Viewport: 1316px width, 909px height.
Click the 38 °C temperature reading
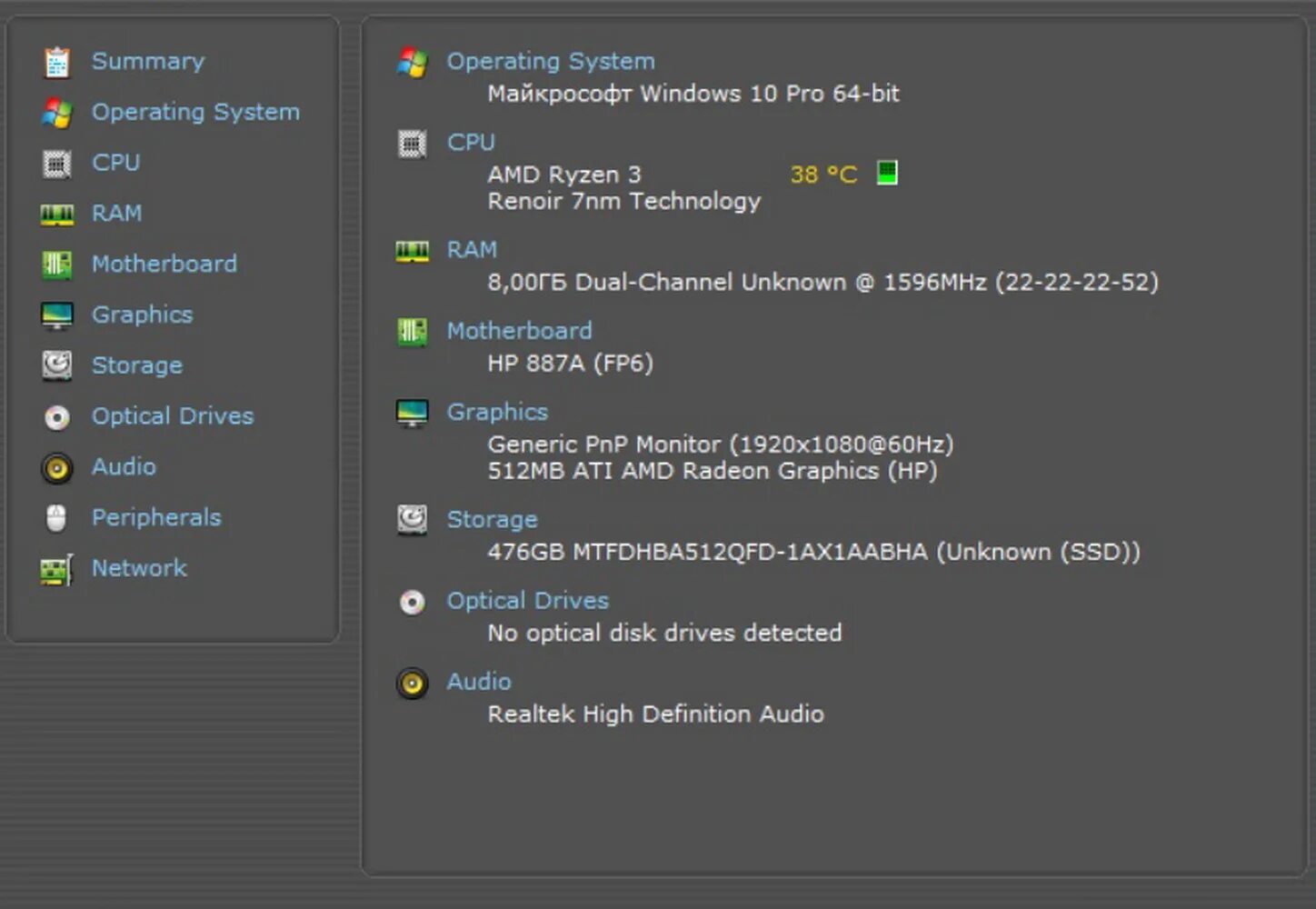pos(823,175)
